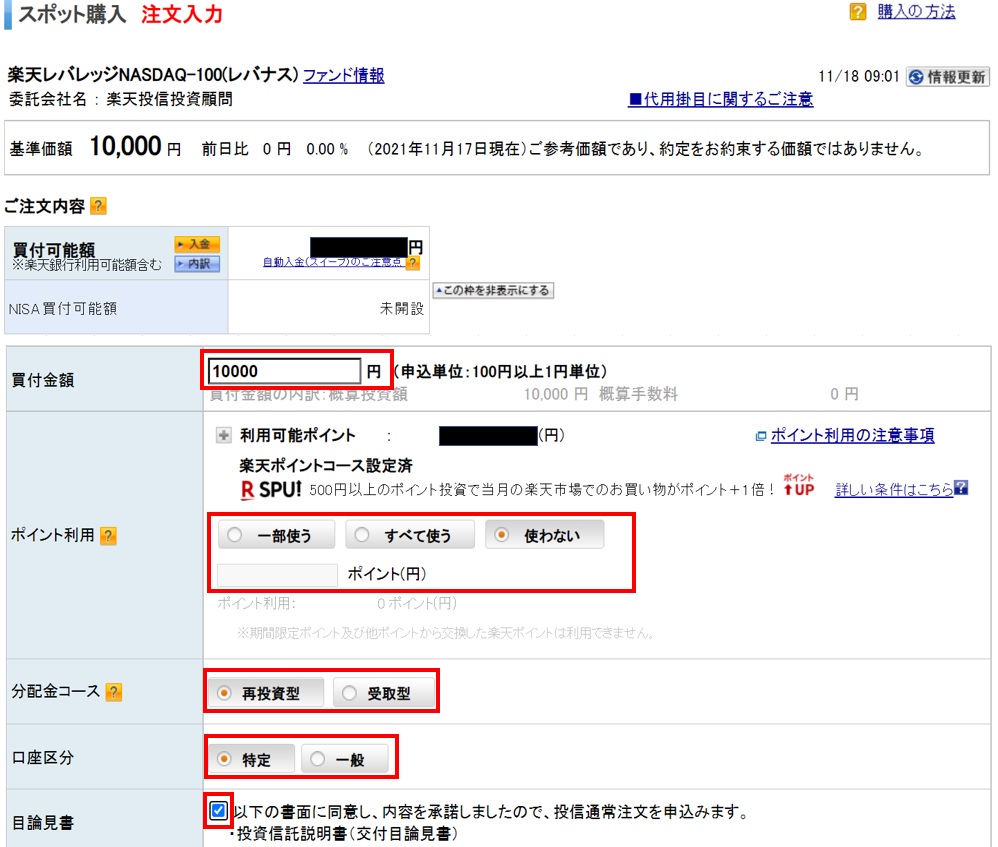
Task: Select the 一部使う points radio option
Action: (x=276, y=535)
